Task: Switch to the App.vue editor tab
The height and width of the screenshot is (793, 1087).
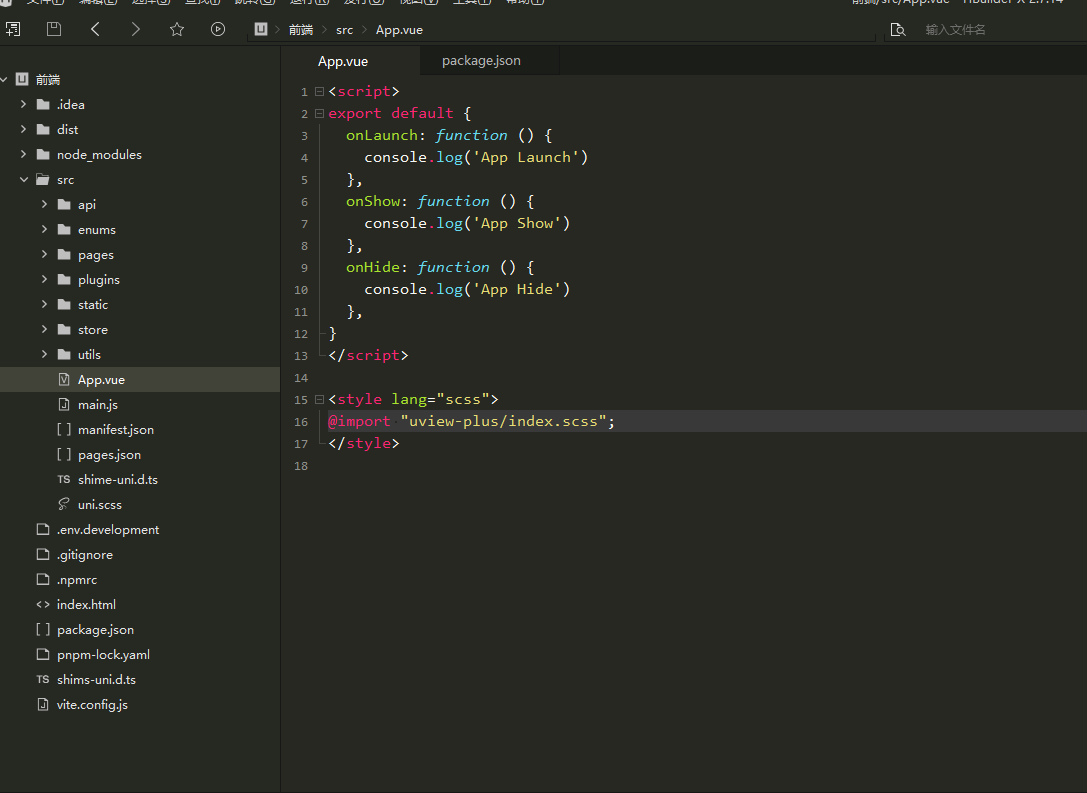Action: click(350, 61)
